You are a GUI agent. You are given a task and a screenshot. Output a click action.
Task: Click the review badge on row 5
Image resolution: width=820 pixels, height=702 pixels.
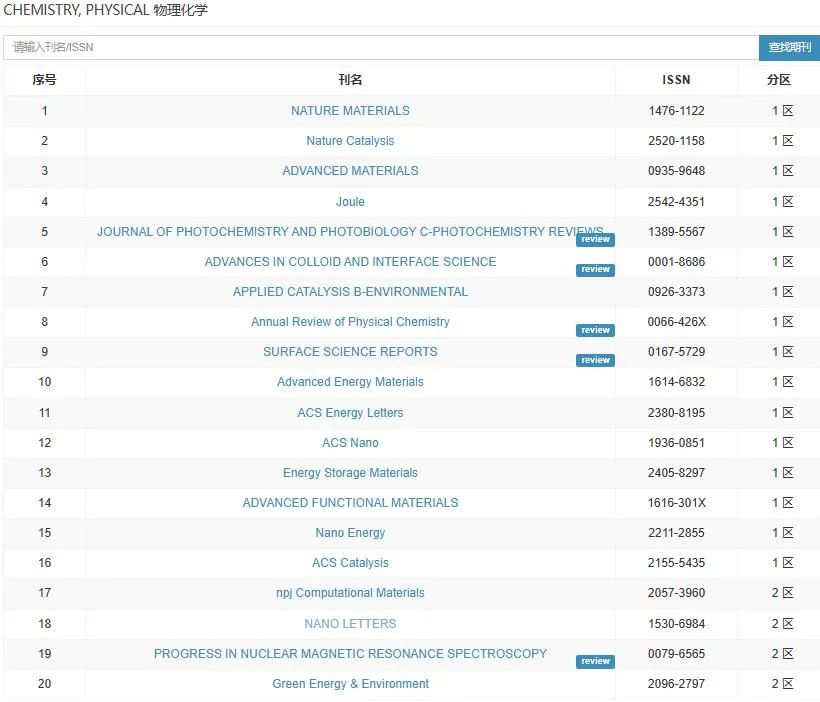click(595, 240)
